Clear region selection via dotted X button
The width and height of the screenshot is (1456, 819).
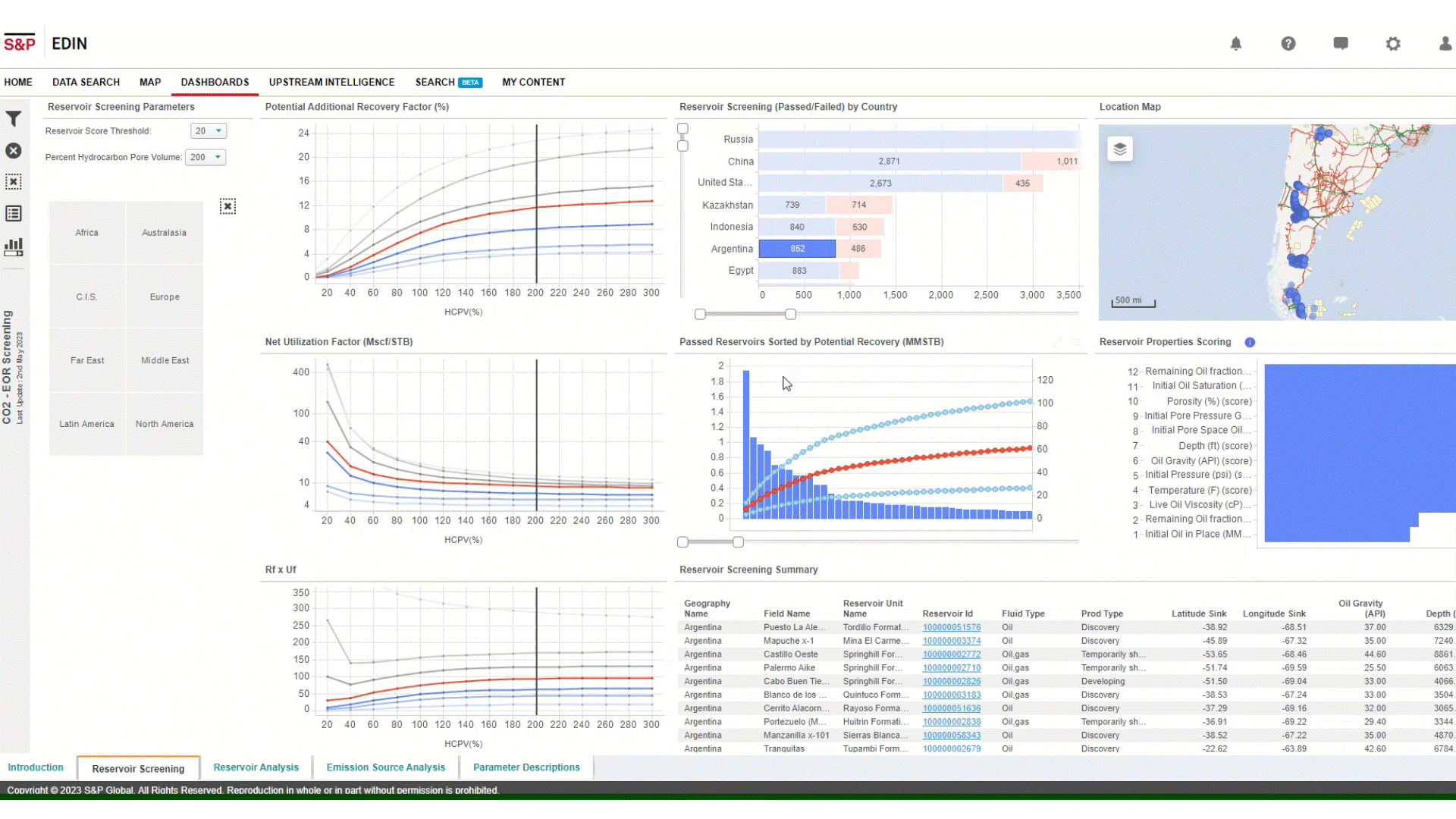click(x=227, y=206)
